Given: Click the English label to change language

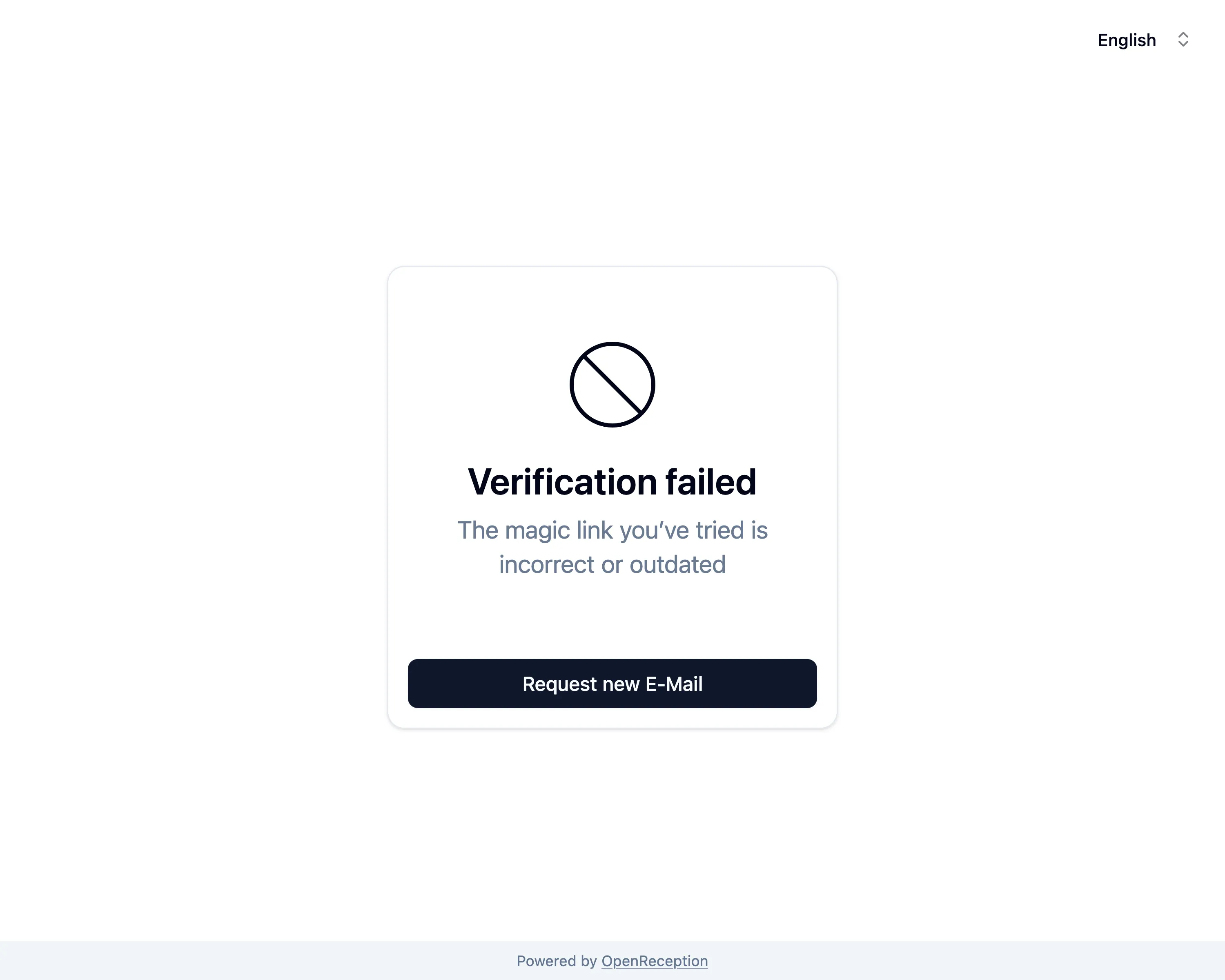Looking at the screenshot, I should tap(1127, 40).
